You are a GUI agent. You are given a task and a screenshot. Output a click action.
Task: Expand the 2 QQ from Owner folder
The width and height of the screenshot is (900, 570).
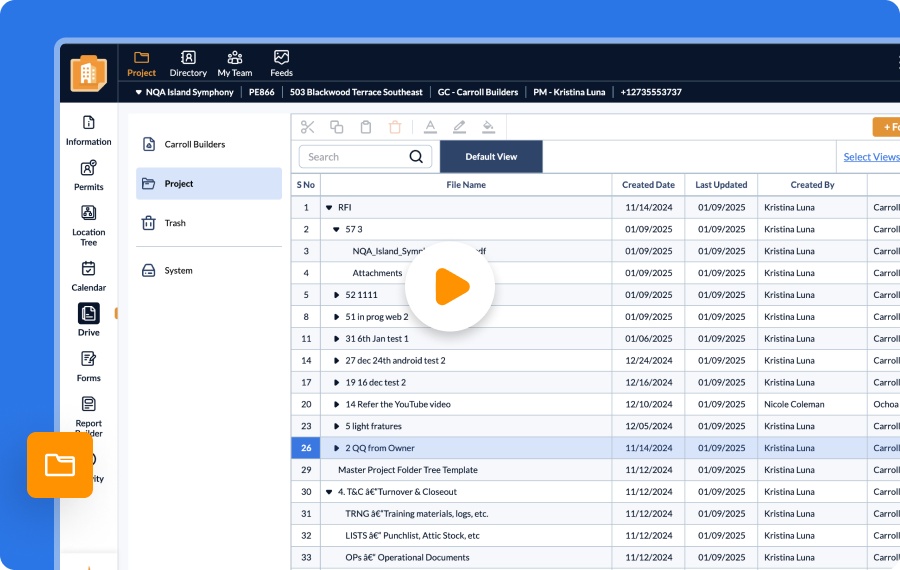tap(336, 448)
